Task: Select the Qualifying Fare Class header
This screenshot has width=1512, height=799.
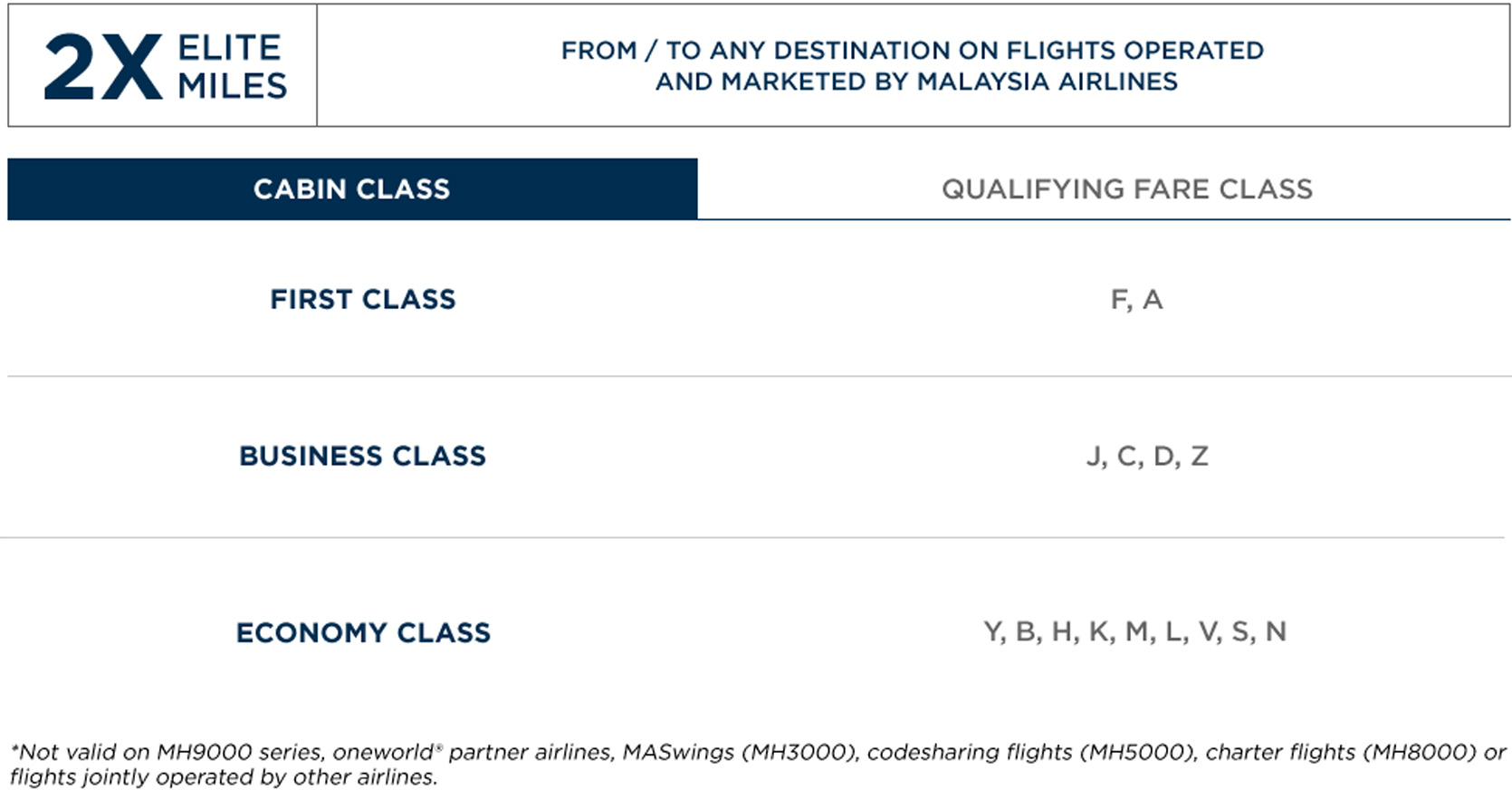Action: coord(1126,188)
